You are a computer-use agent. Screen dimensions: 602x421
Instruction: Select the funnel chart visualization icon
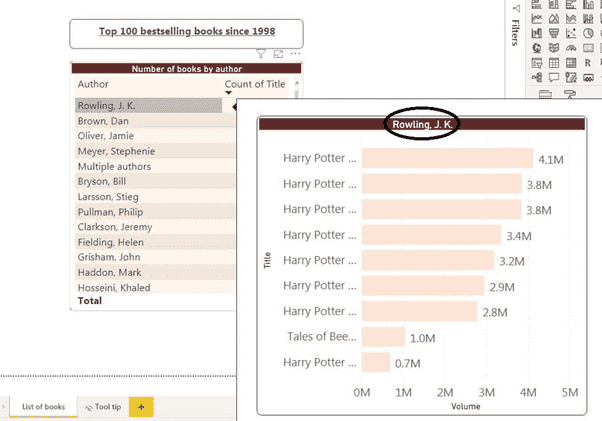(554, 33)
